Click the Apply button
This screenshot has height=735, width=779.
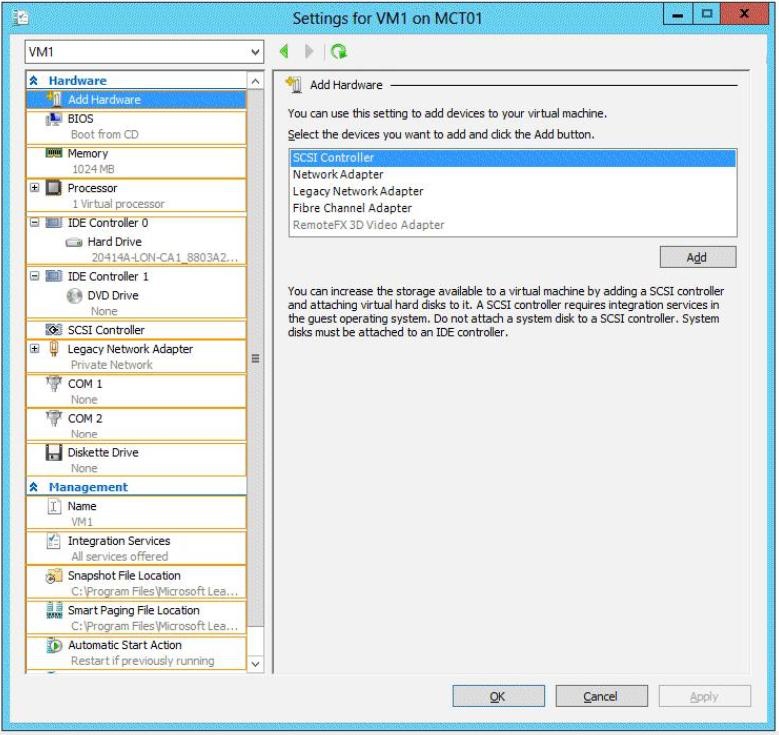pos(704,696)
